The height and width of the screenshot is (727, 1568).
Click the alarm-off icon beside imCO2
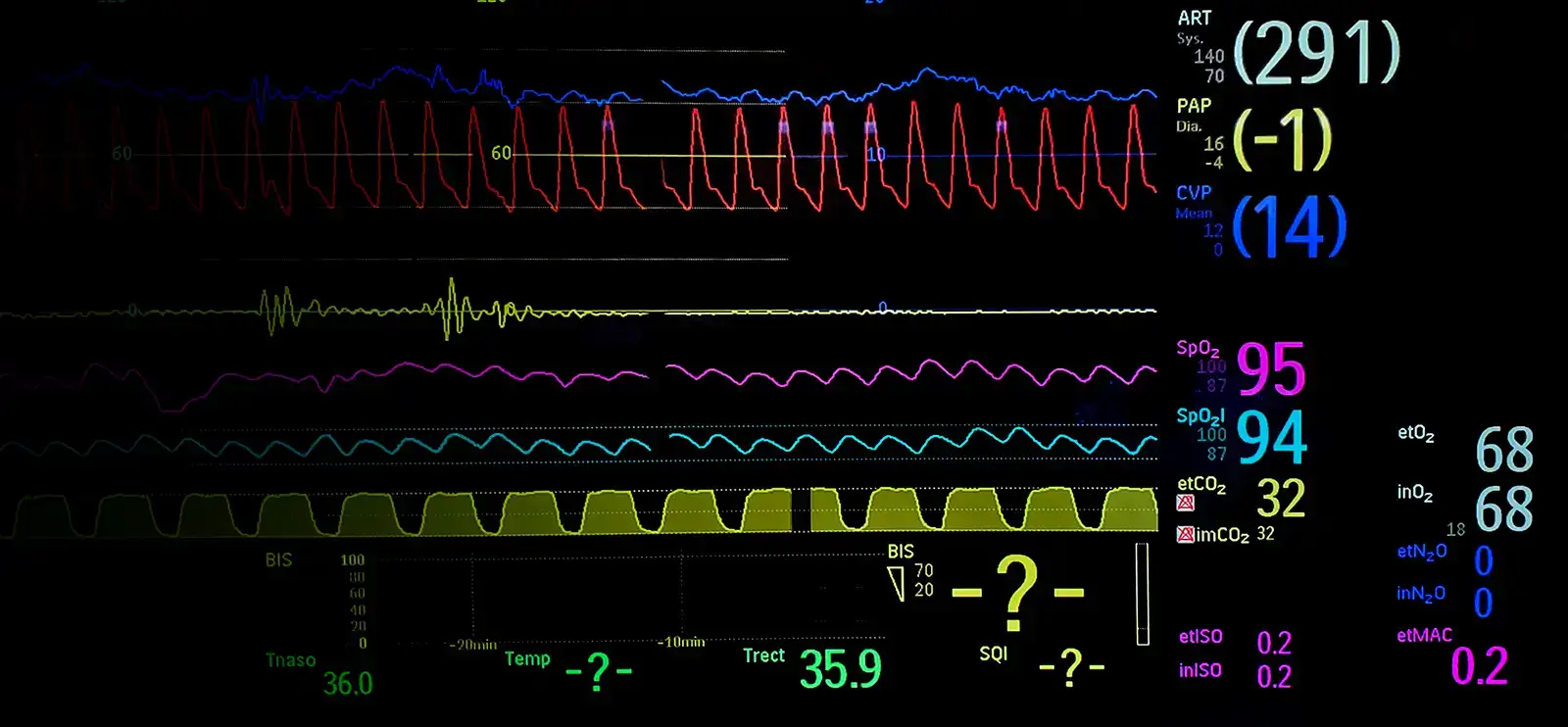pyautogui.click(x=1186, y=535)
